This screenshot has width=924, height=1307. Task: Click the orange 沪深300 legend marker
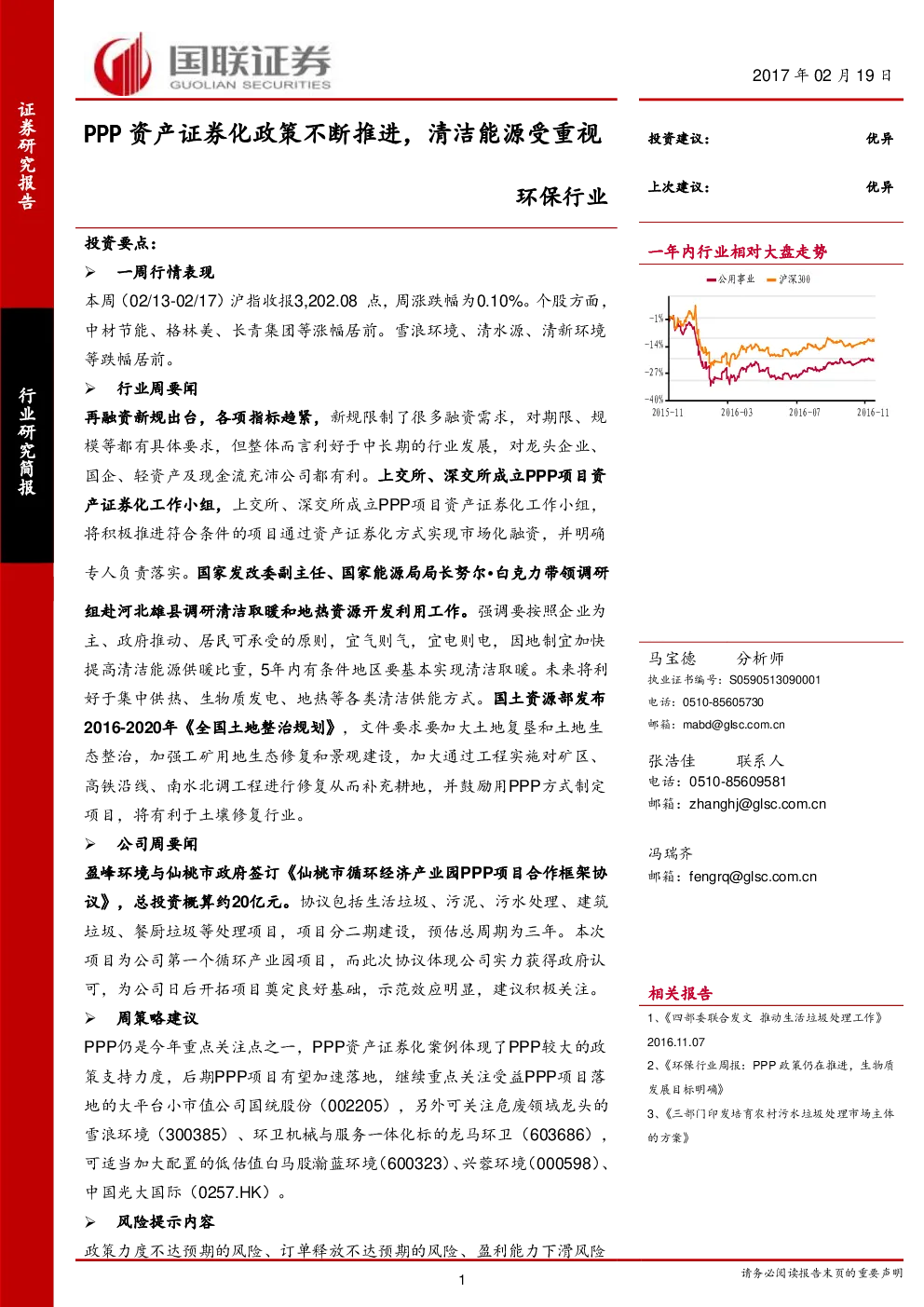pos(771,279)
